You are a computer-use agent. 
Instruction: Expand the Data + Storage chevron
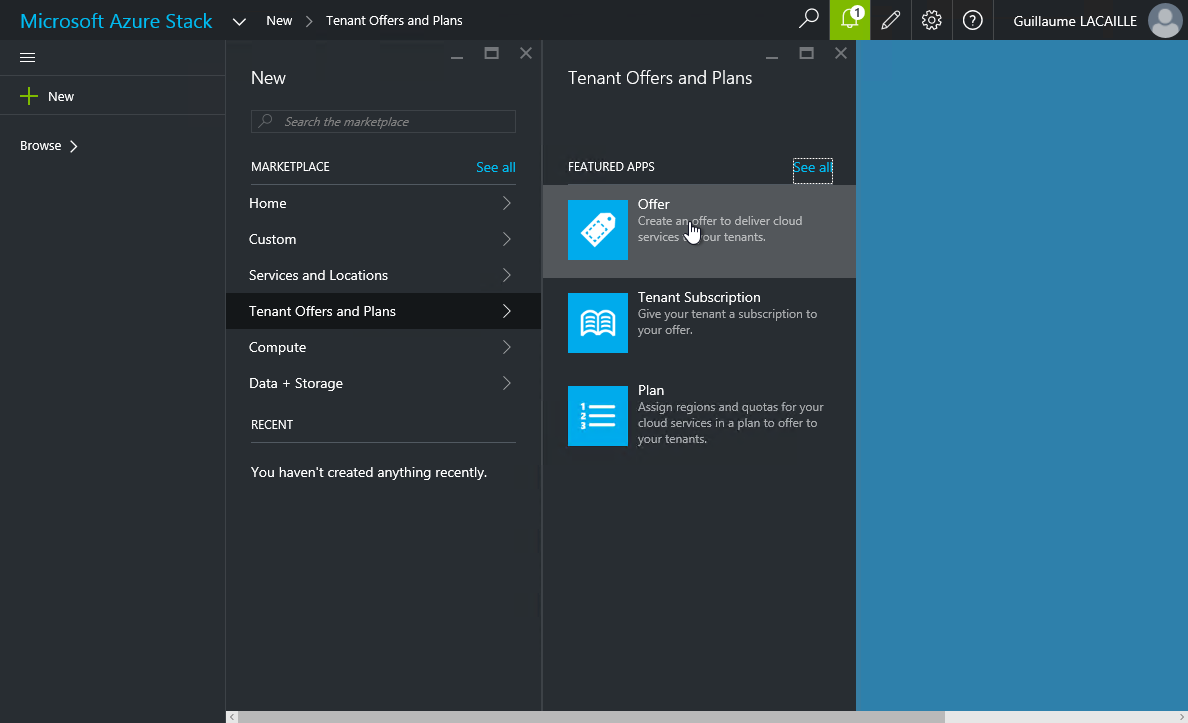pyautogui.click(x=507, y=383)
